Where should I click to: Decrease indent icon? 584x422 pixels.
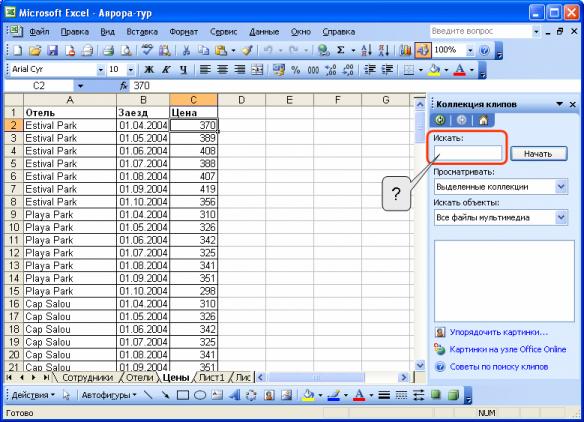[x=369, y=70]
